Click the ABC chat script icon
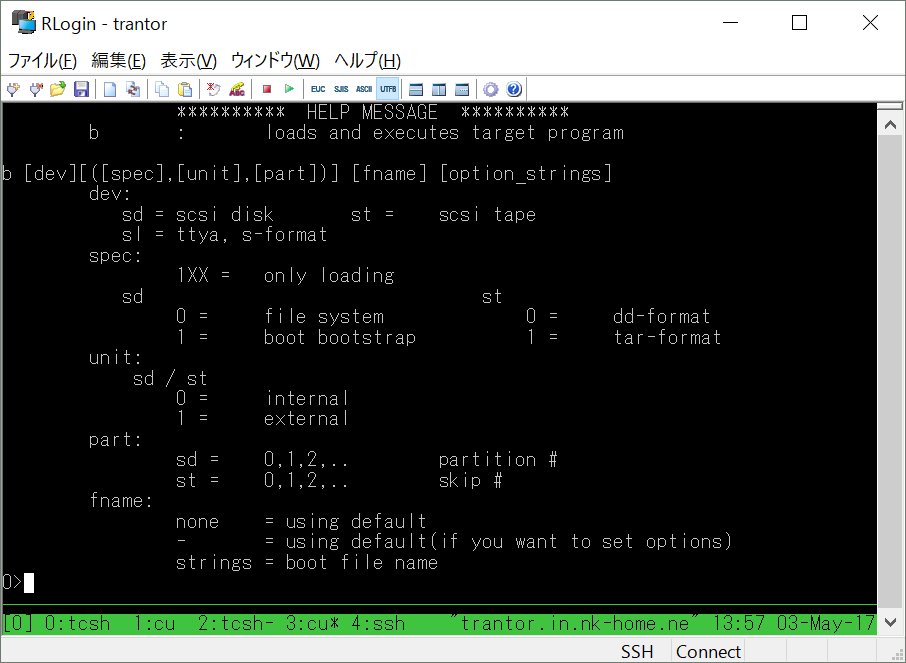 237,89
